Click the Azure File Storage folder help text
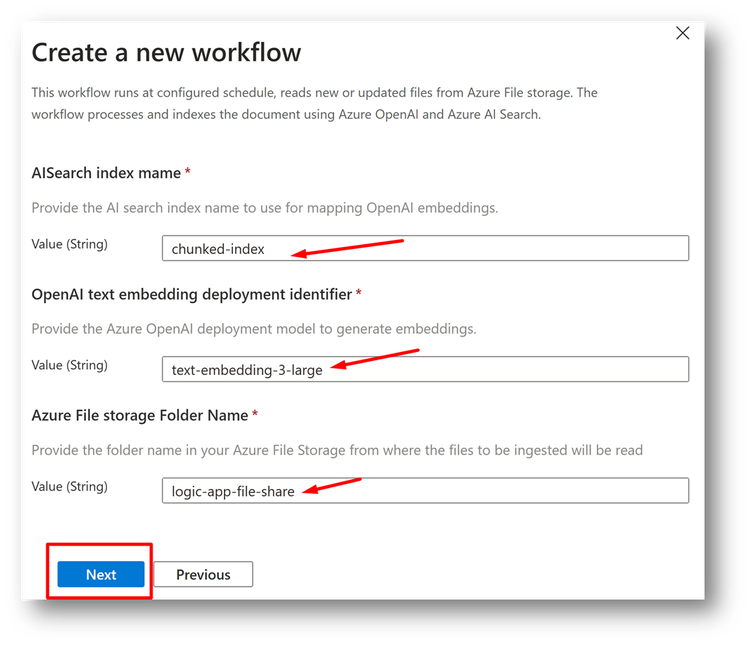 (337, 450)
